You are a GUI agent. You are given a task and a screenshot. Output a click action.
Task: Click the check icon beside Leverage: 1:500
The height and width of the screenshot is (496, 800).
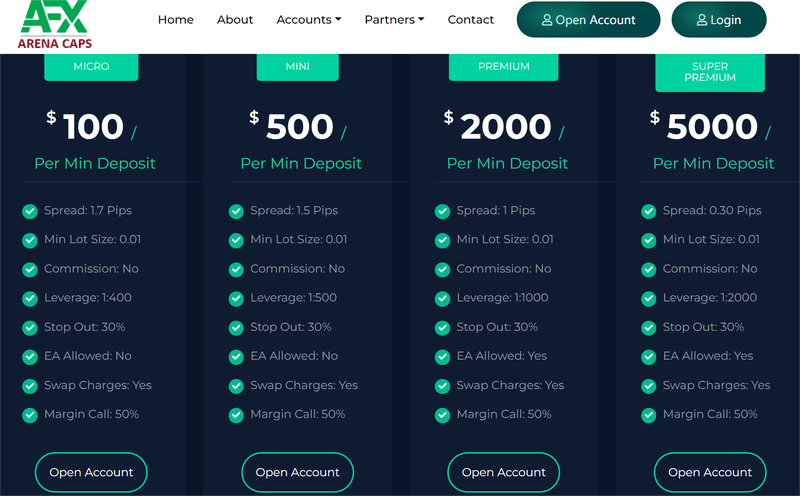pos(236,298)
